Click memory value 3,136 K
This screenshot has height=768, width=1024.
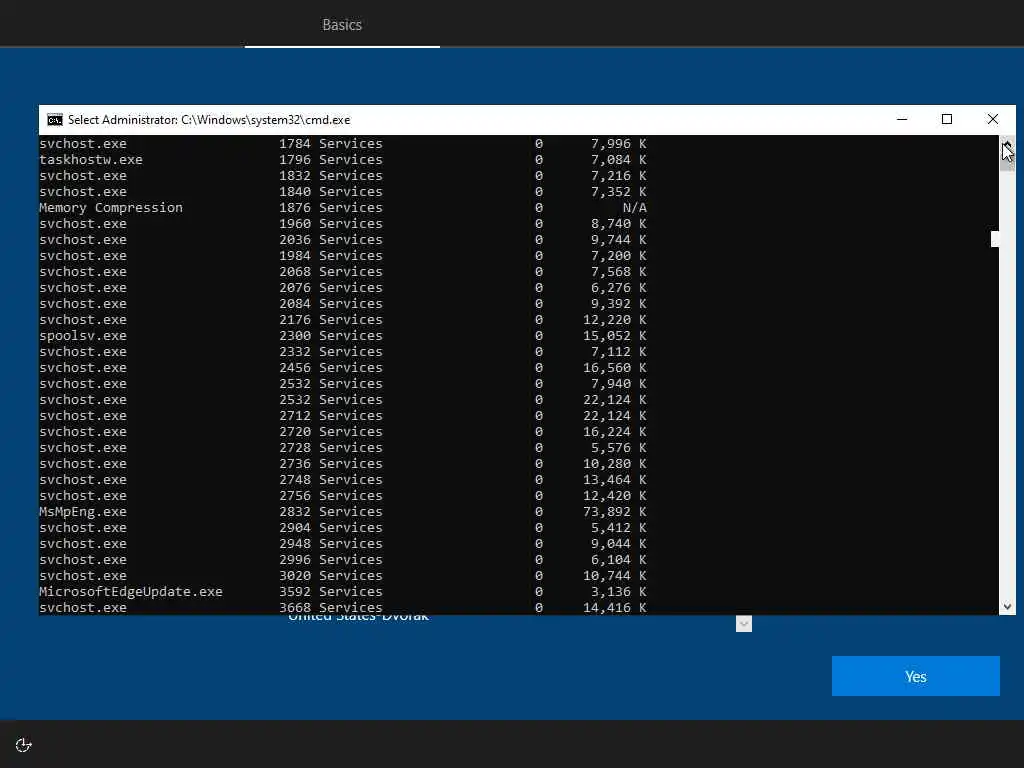(x=618, y=592)
